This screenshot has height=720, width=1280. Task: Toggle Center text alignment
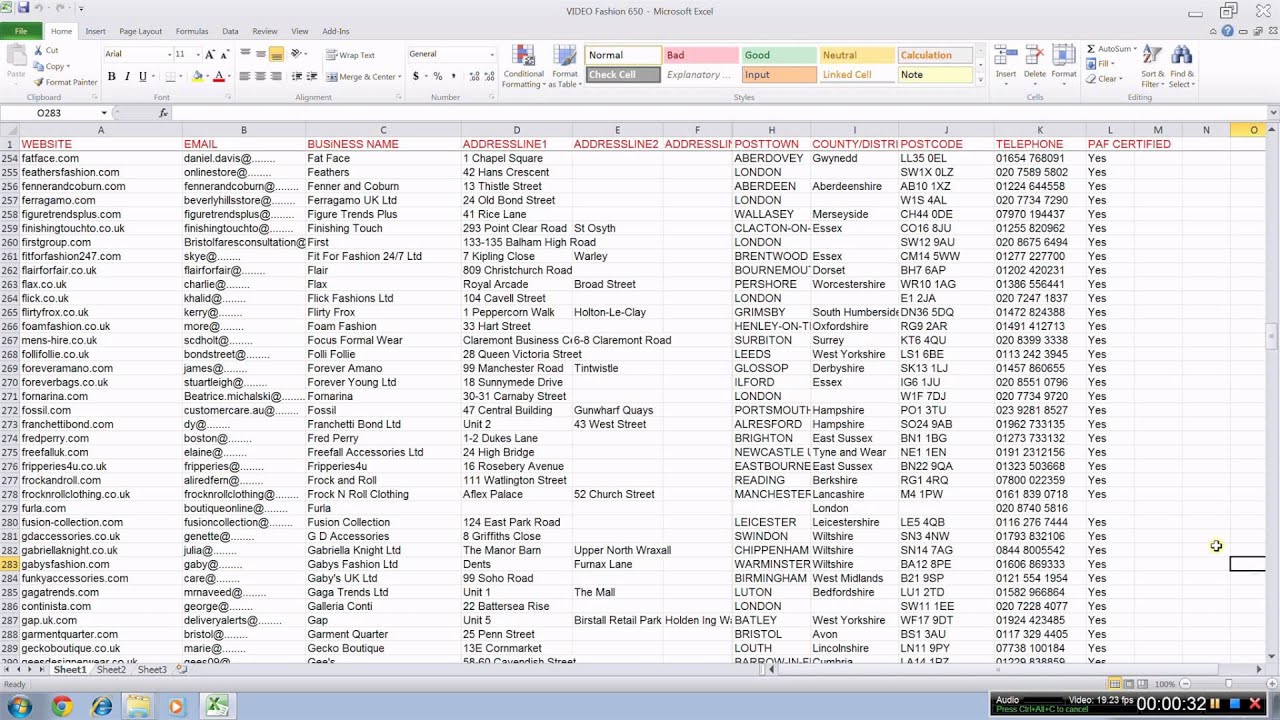coord(261,76)
